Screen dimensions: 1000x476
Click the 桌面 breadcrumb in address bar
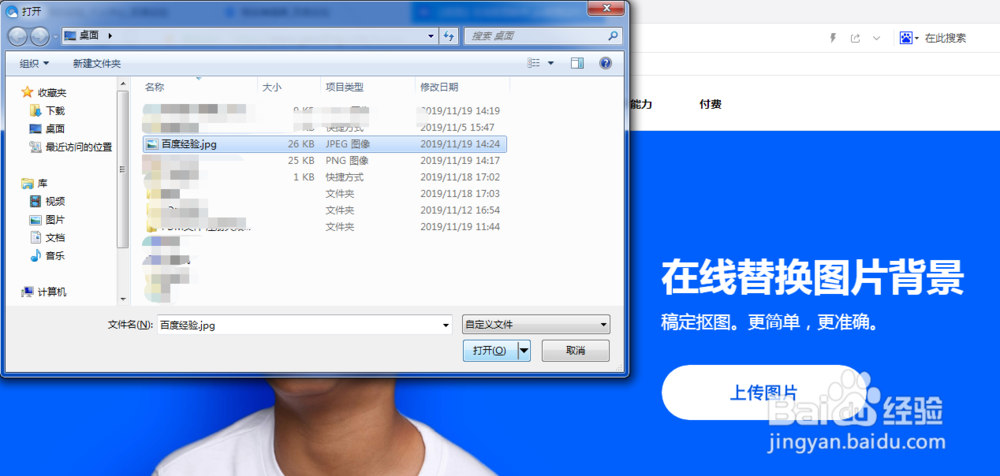(89, 36)
